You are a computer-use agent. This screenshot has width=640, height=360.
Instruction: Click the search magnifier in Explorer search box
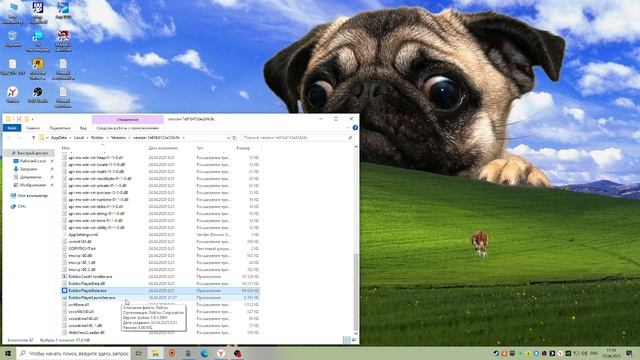point(350,138)
